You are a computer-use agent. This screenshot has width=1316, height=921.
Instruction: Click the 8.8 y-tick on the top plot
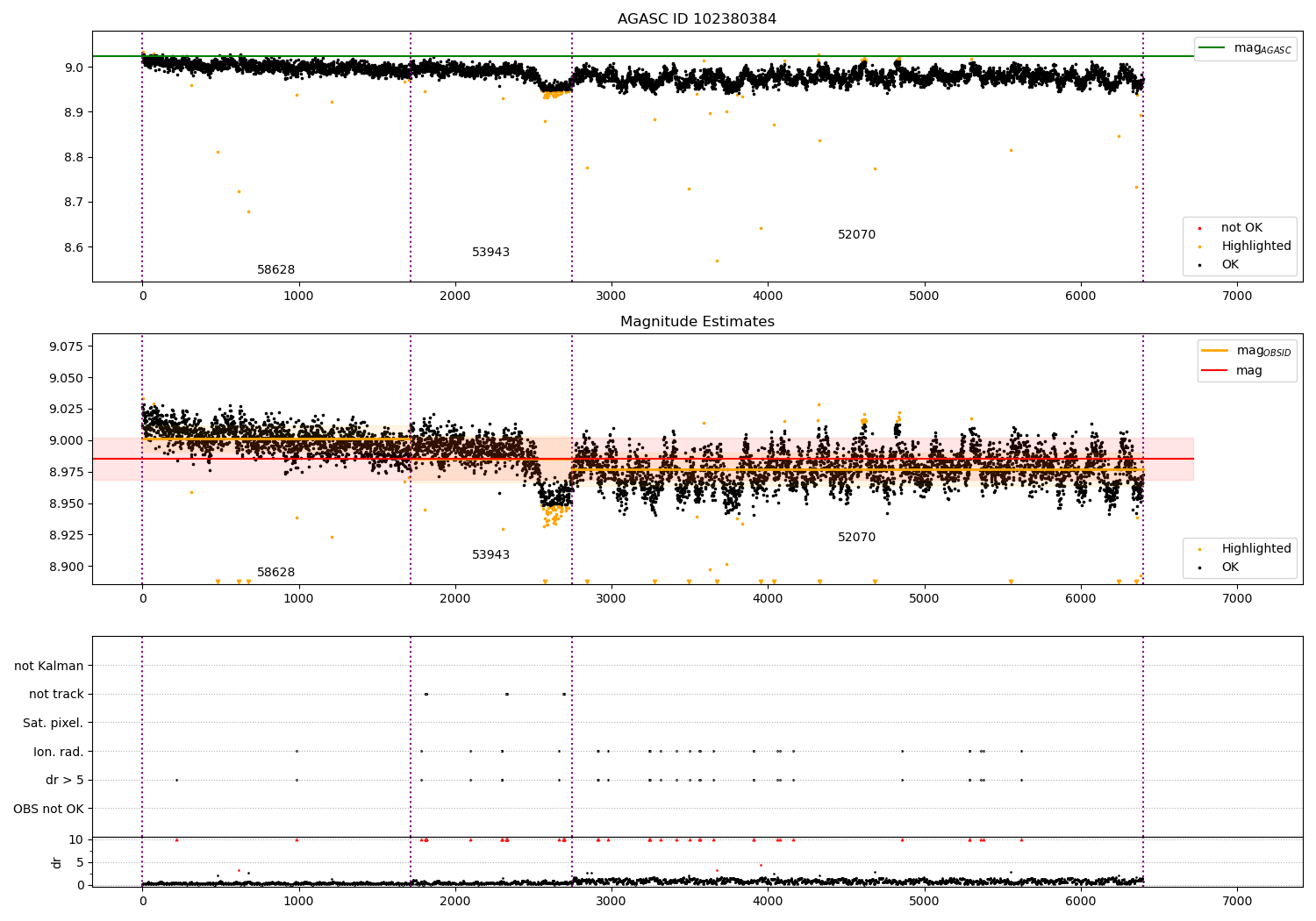(75, 157)
